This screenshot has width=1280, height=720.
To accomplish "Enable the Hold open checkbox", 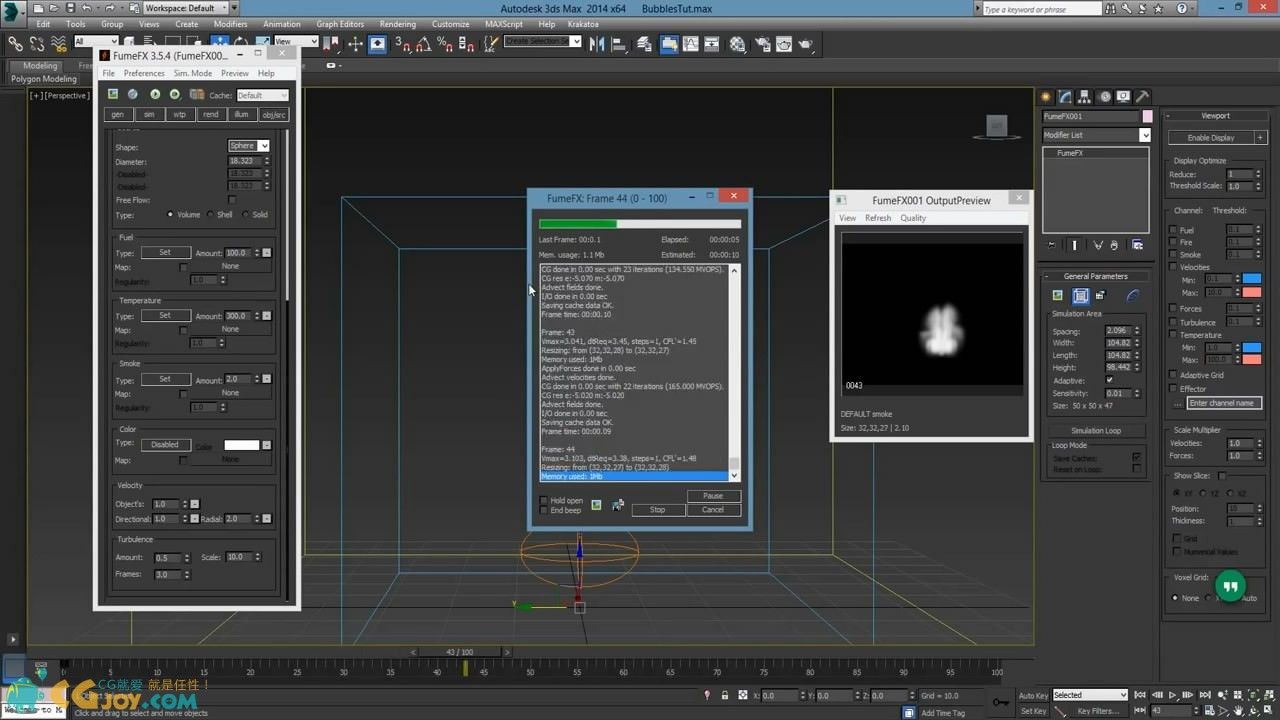I will pos(544,500).
